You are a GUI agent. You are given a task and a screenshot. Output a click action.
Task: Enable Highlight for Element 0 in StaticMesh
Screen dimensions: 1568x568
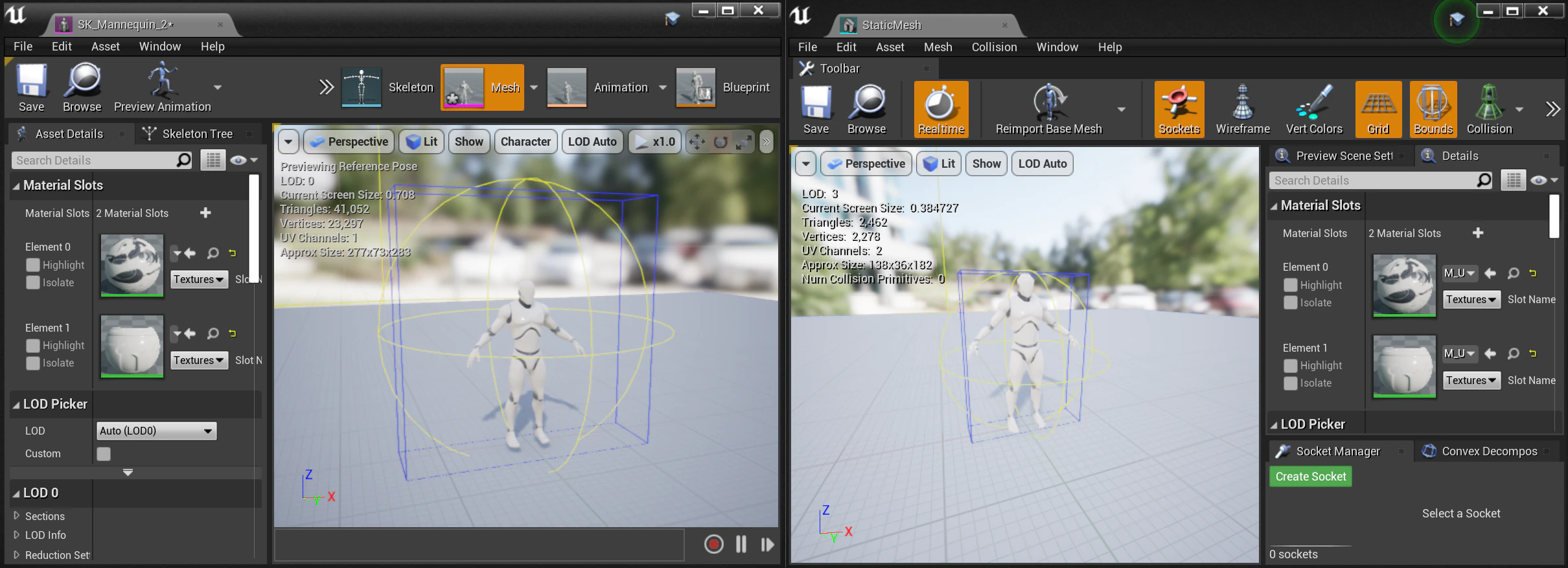click(1291, 285)
